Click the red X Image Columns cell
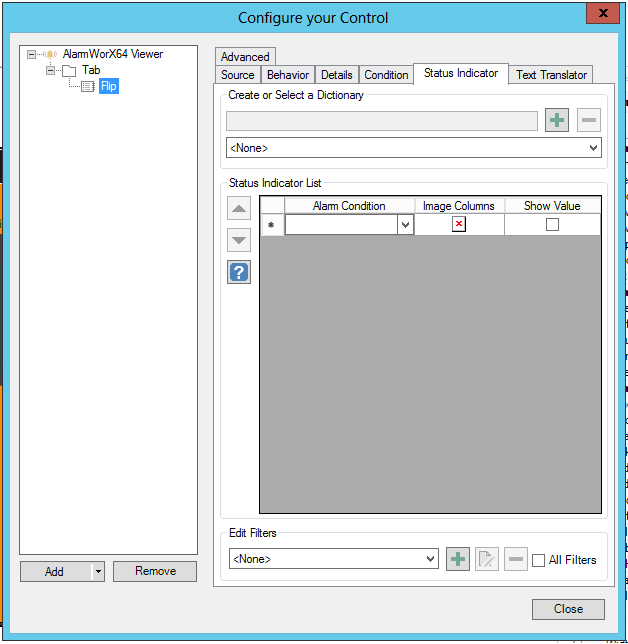This screenshot has width=628, height=644. [459, 225]
